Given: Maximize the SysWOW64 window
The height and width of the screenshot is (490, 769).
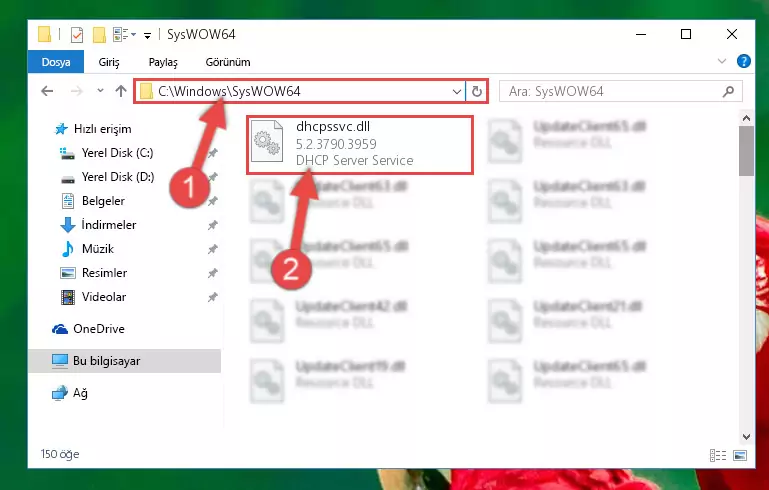Looking at the screenshot, I should [686, 34].
